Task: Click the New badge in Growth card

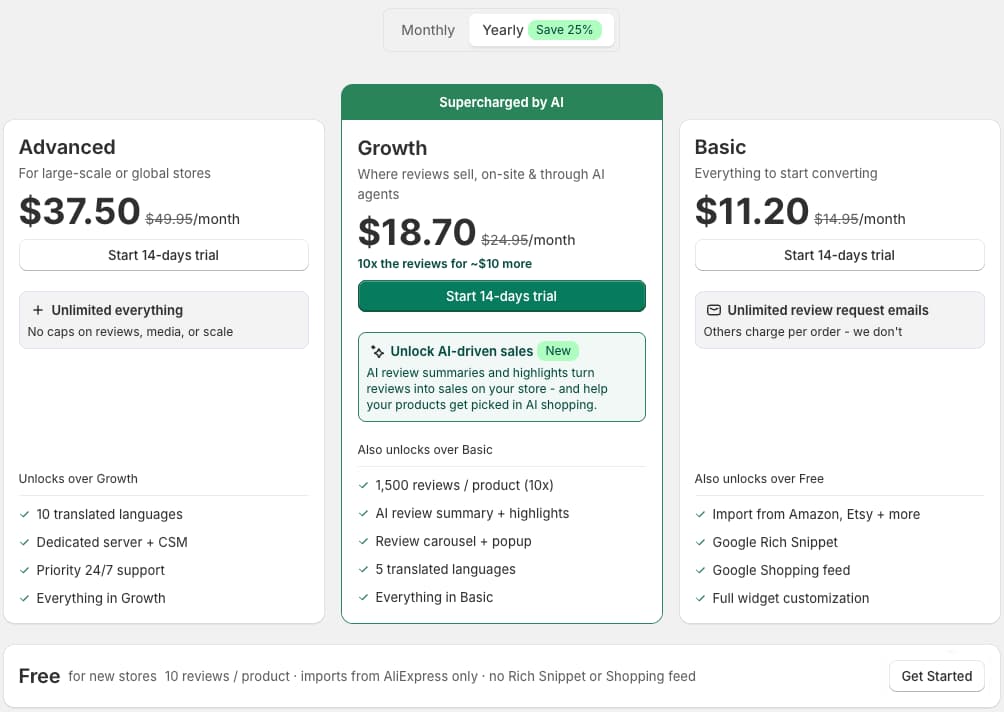Action: click(558, 351)
